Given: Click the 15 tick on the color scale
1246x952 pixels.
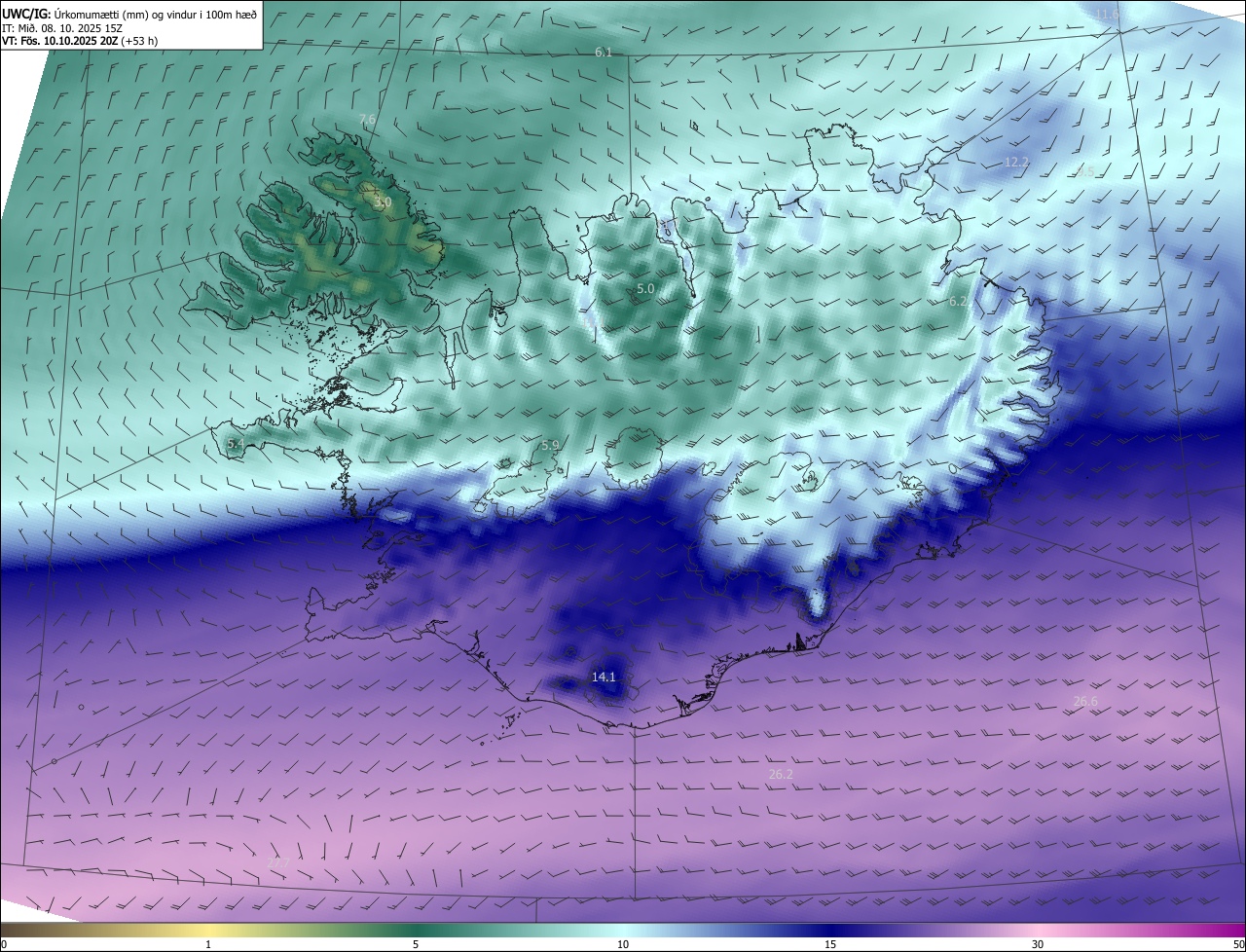Looking at the screenshot, I should (830, 944).
